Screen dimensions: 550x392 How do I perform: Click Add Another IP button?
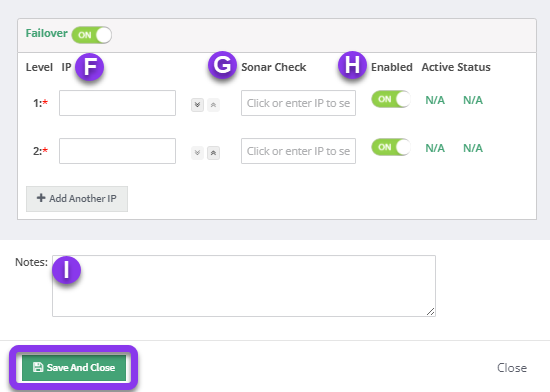pyautogui.click(x=77, y=199)
